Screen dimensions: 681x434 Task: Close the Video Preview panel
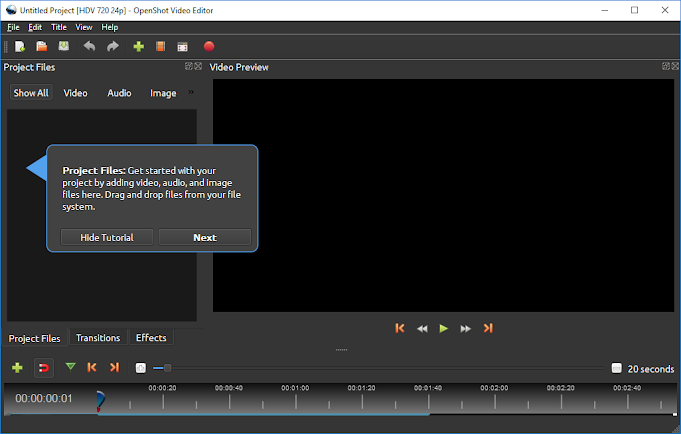[675, 66]
